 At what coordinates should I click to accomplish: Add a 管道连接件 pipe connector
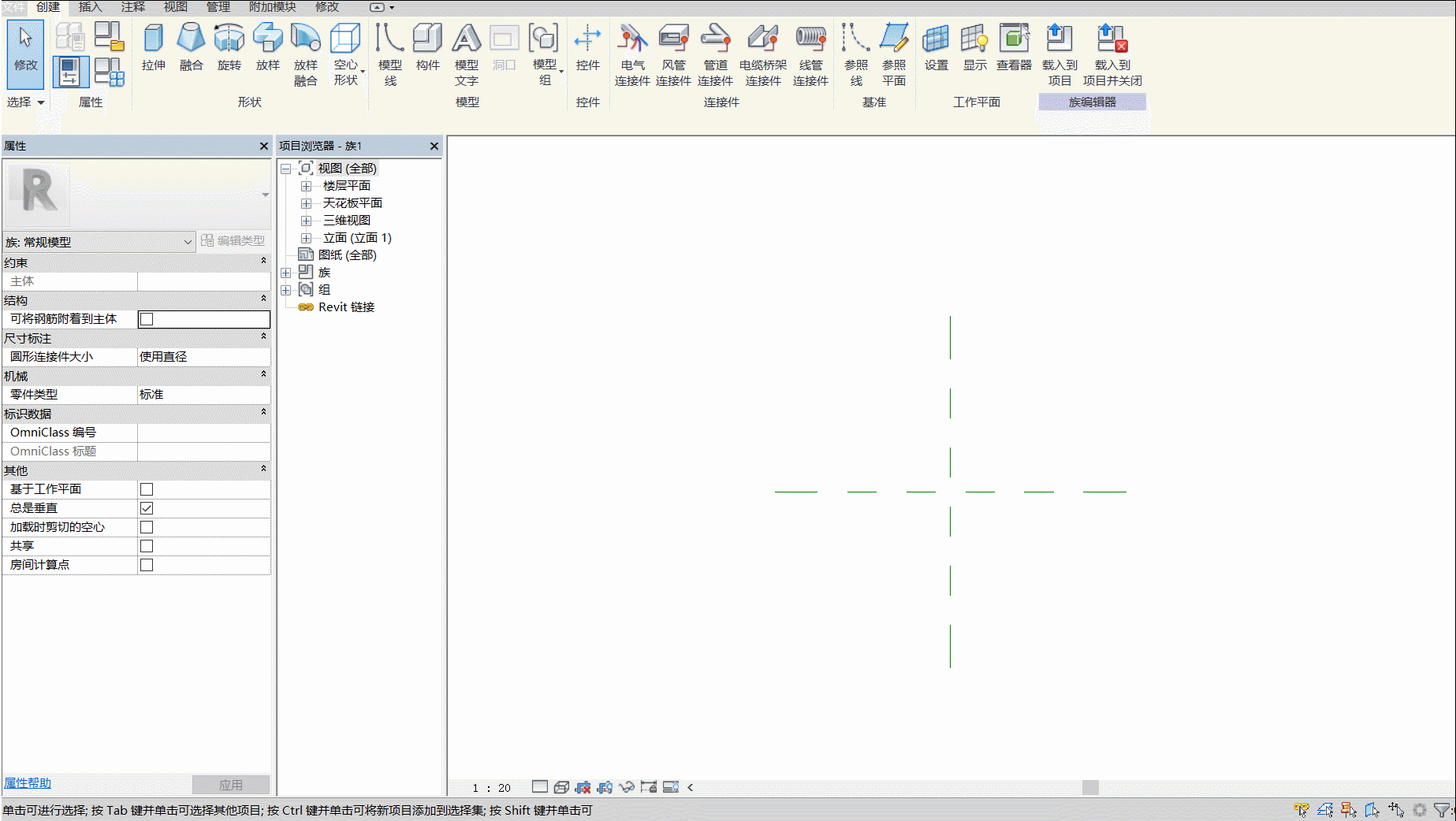click(x=715, y=54)
